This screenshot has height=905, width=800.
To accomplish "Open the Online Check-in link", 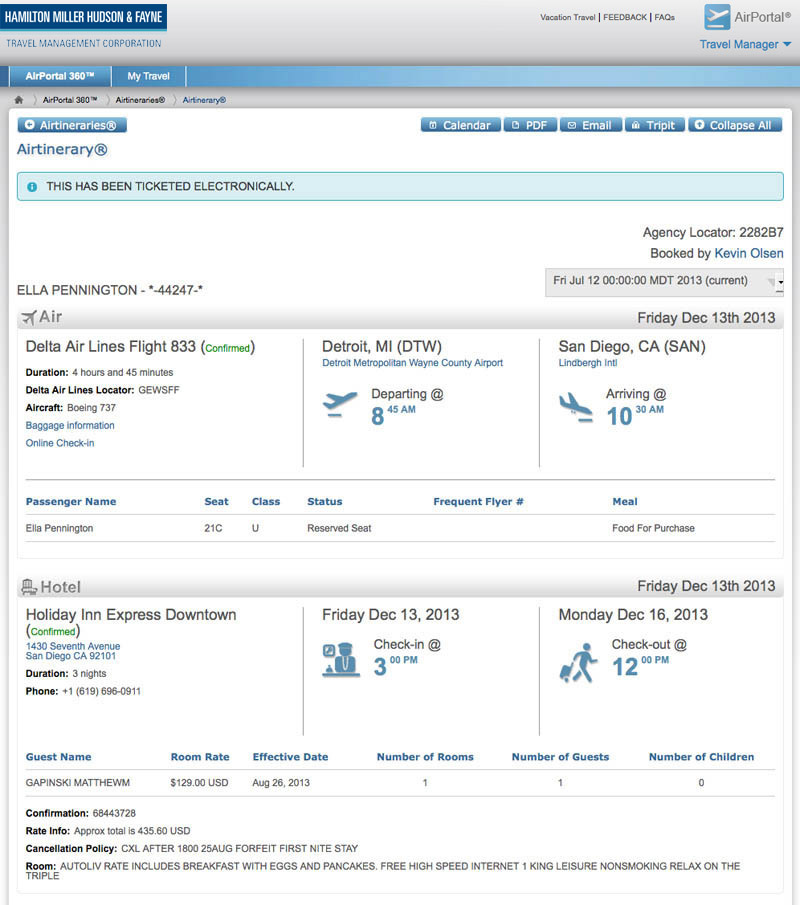I will 60,443.
